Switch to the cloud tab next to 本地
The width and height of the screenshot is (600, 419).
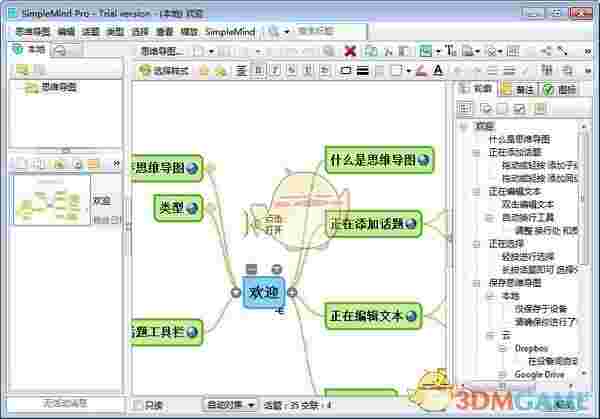click(66, 51)
